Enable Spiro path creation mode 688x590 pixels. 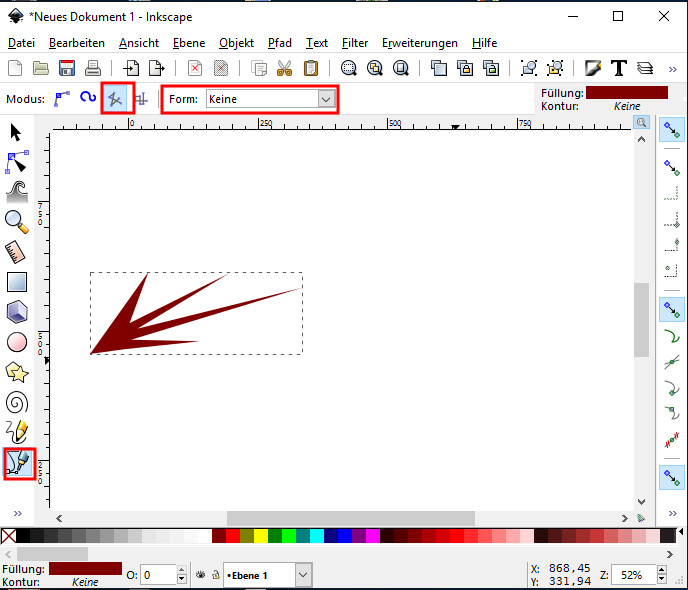(88, 97)
